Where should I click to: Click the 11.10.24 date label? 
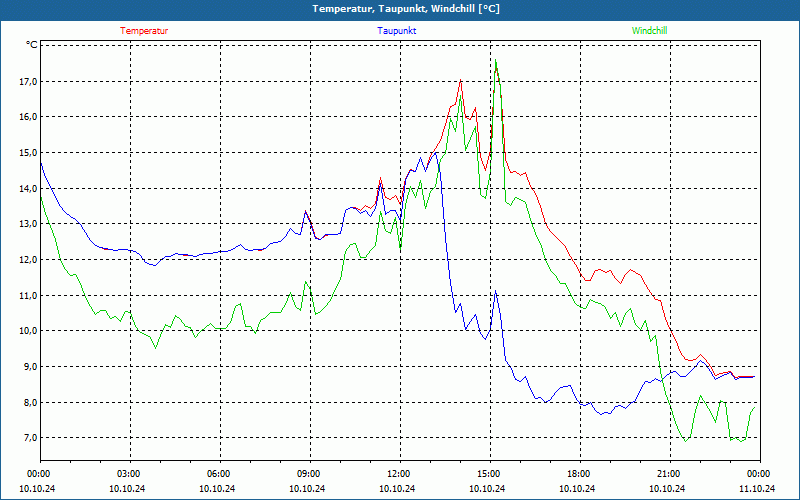(x=757, y=489)
